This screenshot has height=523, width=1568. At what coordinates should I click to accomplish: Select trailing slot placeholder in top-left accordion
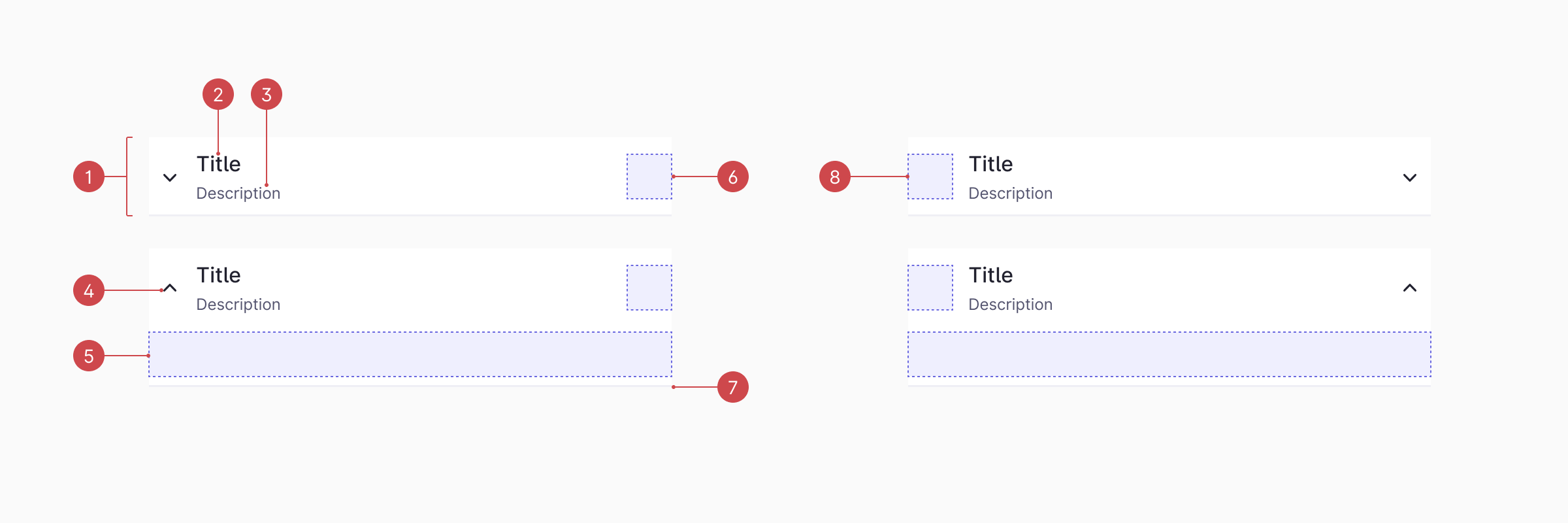pyautogui.click(x=649, y=177)
